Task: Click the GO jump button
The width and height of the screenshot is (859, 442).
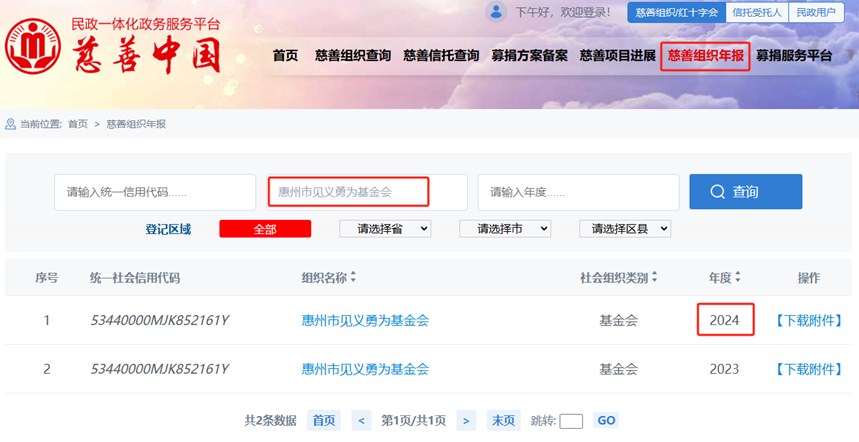Action: tap(606, 421)
